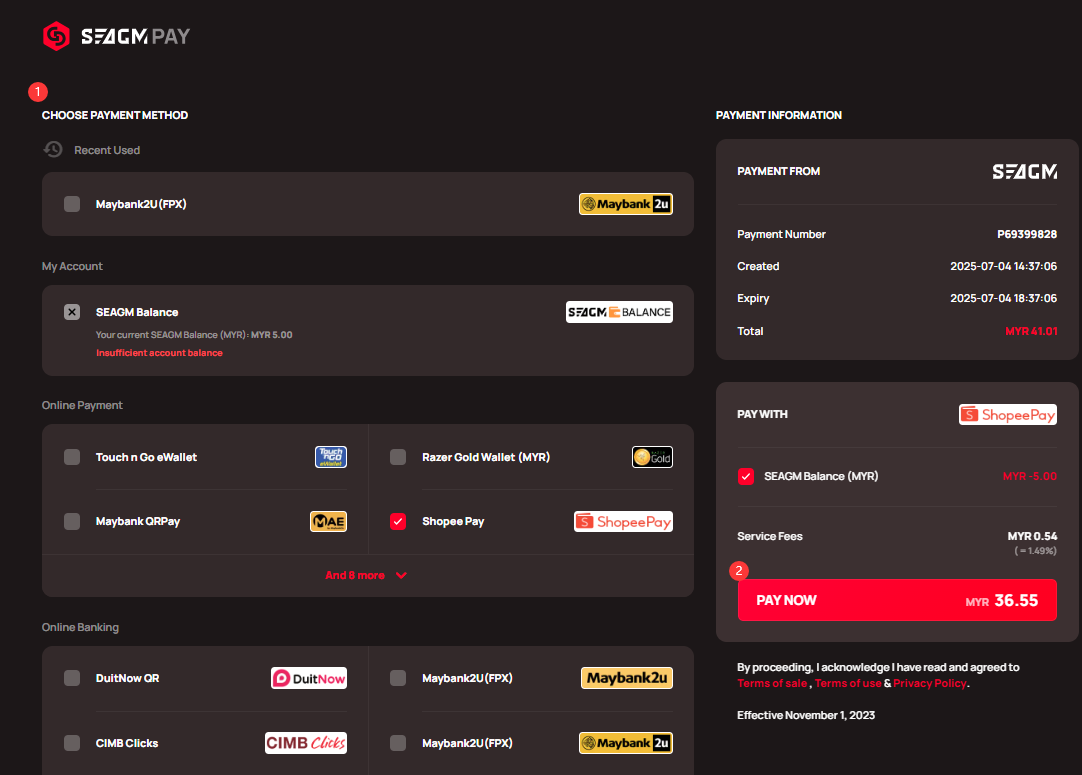This screenshot has height=775, width=1082.
Task: Click the 'Insufficient account balance' warning
Action: pyautogui.click(x=159, y=353)
